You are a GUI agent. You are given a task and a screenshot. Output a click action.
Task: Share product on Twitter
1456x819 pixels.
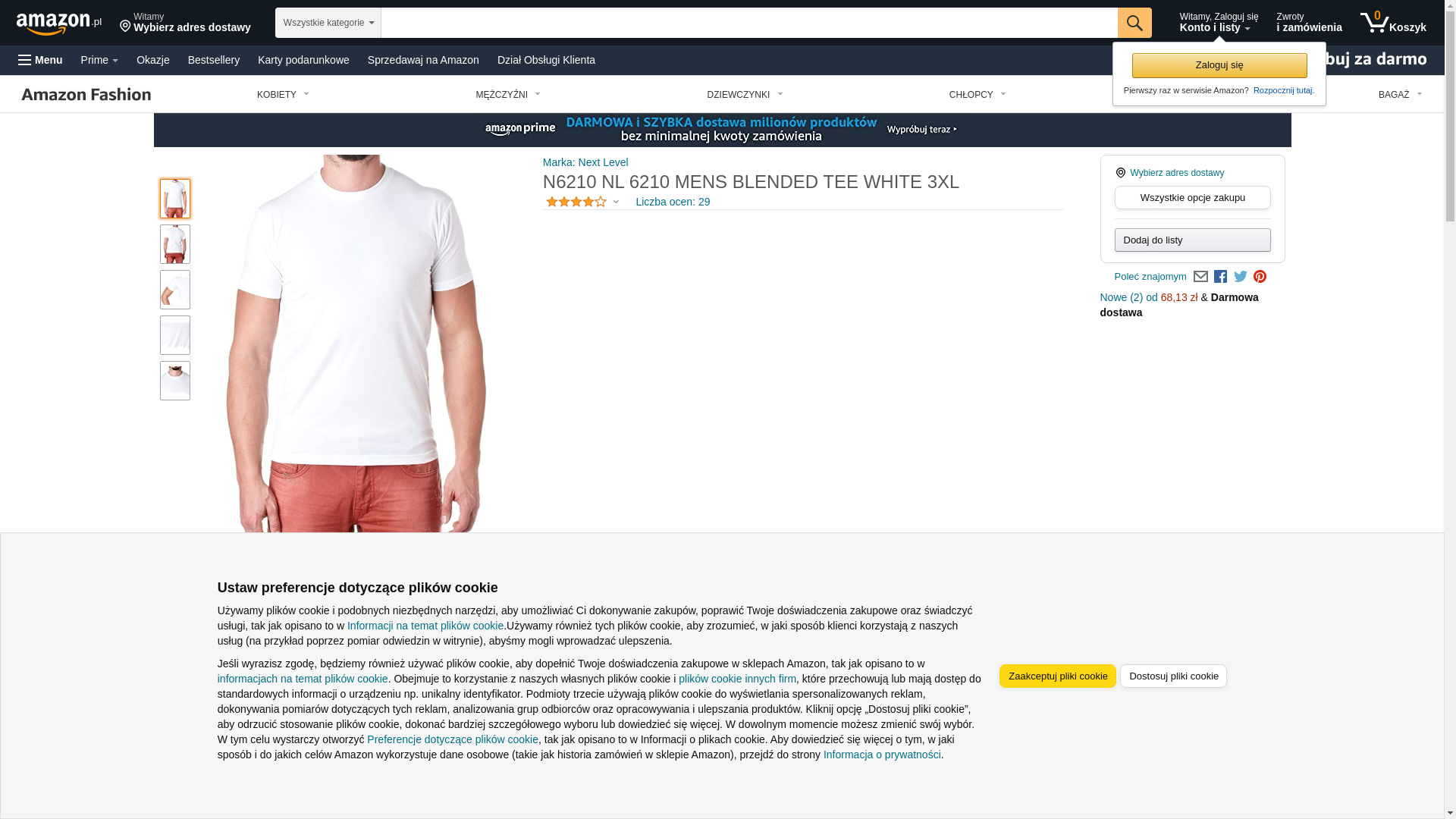1241,277
